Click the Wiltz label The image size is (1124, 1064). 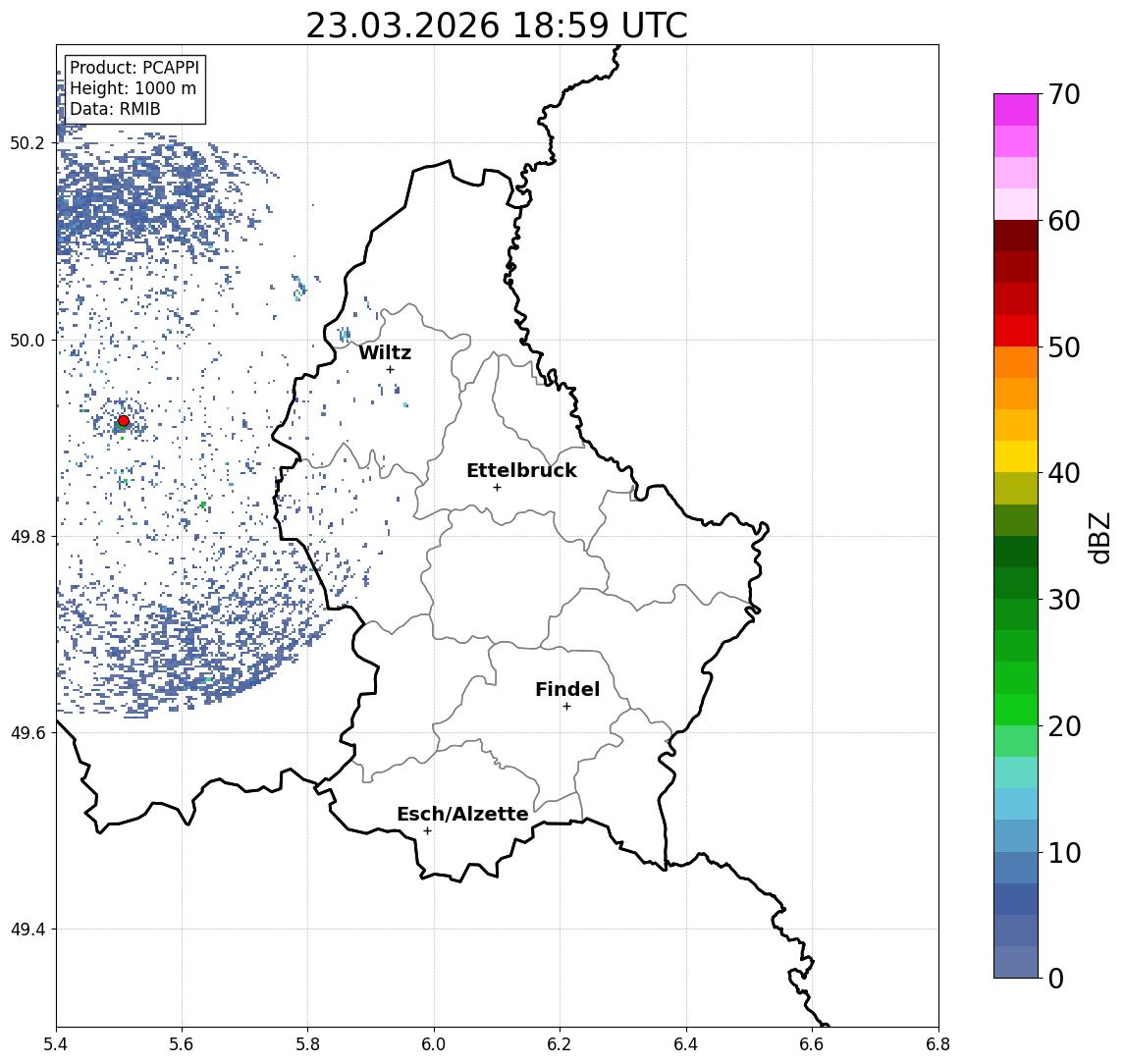point(385,352)
